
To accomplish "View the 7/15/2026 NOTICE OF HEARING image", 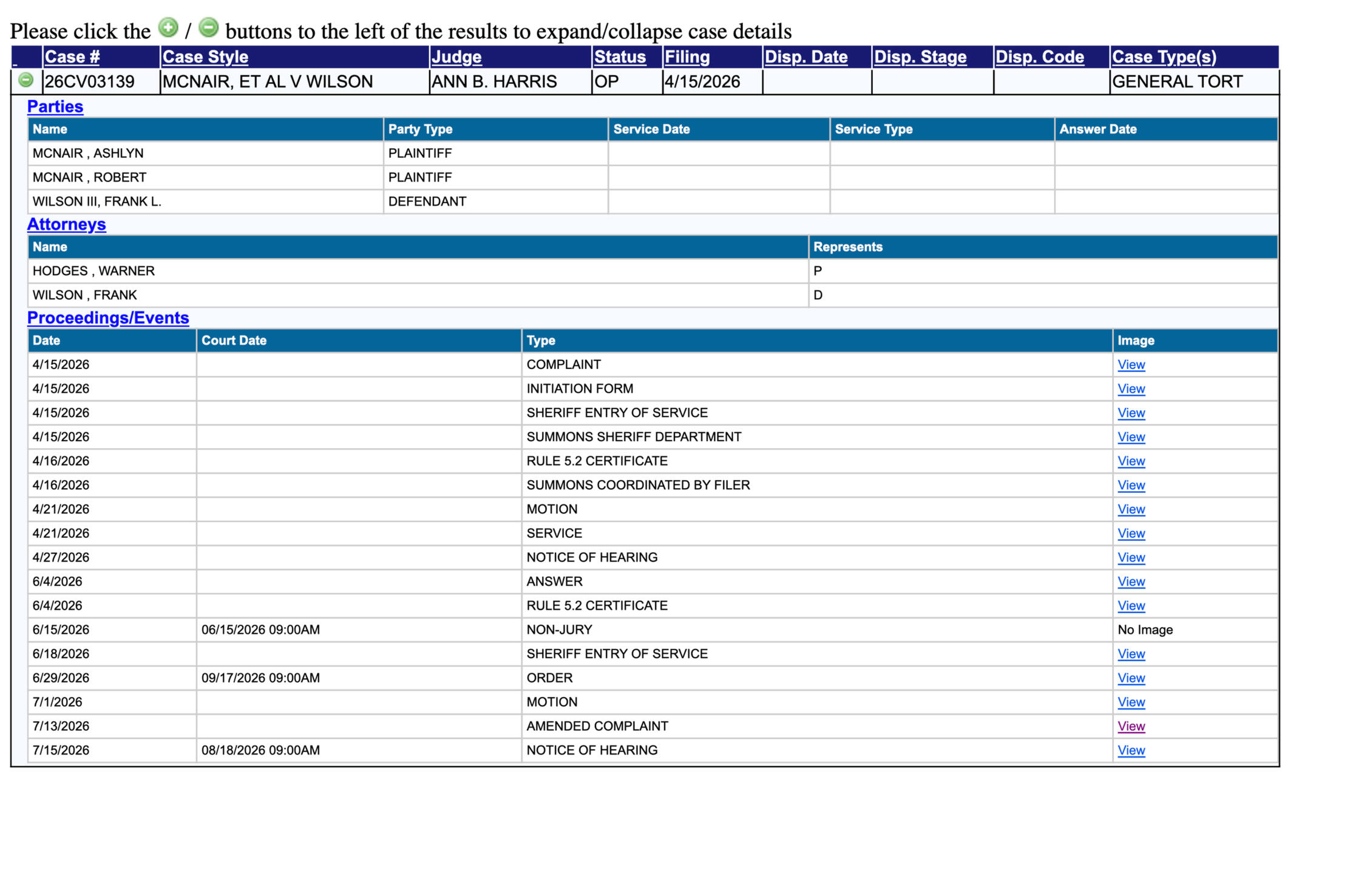I will [x=1131, y=750].
